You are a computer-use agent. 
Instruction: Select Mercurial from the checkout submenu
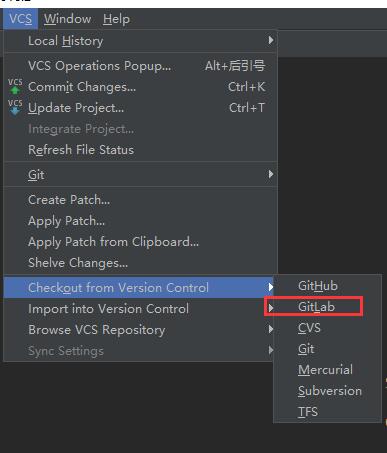pos(325,370)
